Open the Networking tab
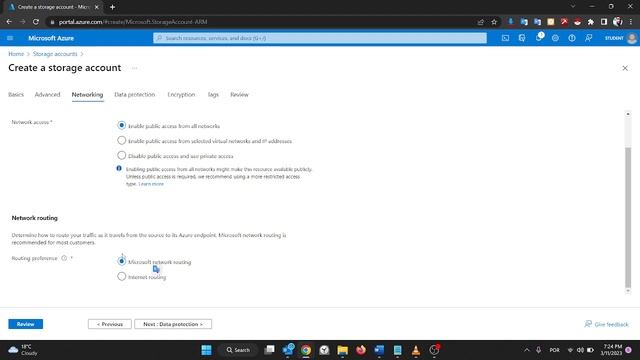 (87, 94)
